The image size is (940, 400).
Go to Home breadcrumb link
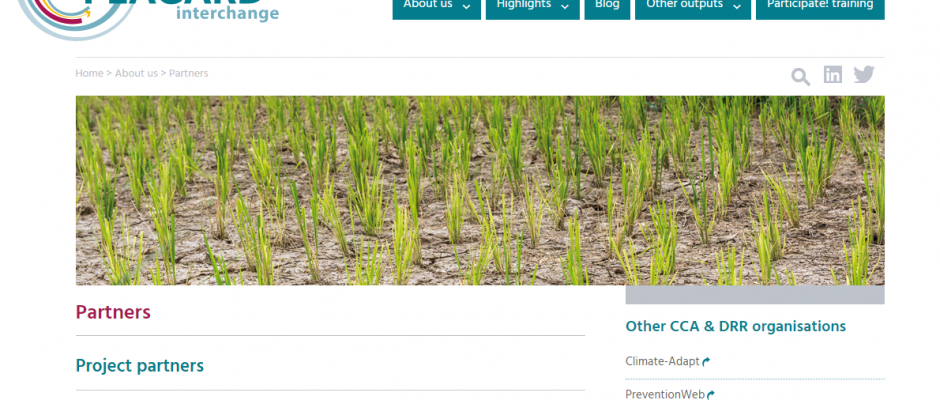tap(89, 73)
